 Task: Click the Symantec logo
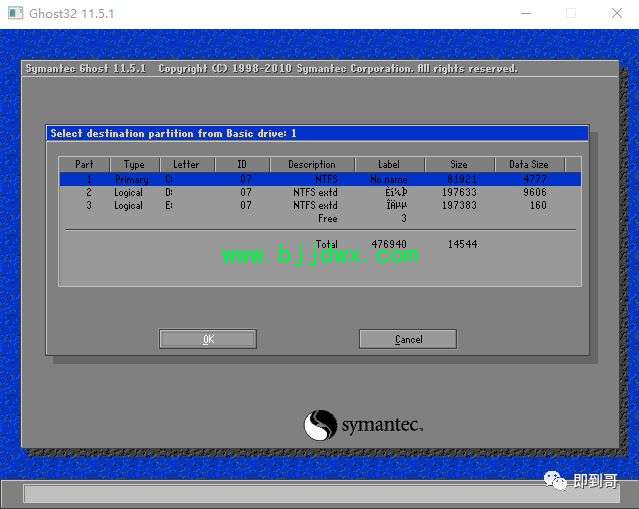364,425
